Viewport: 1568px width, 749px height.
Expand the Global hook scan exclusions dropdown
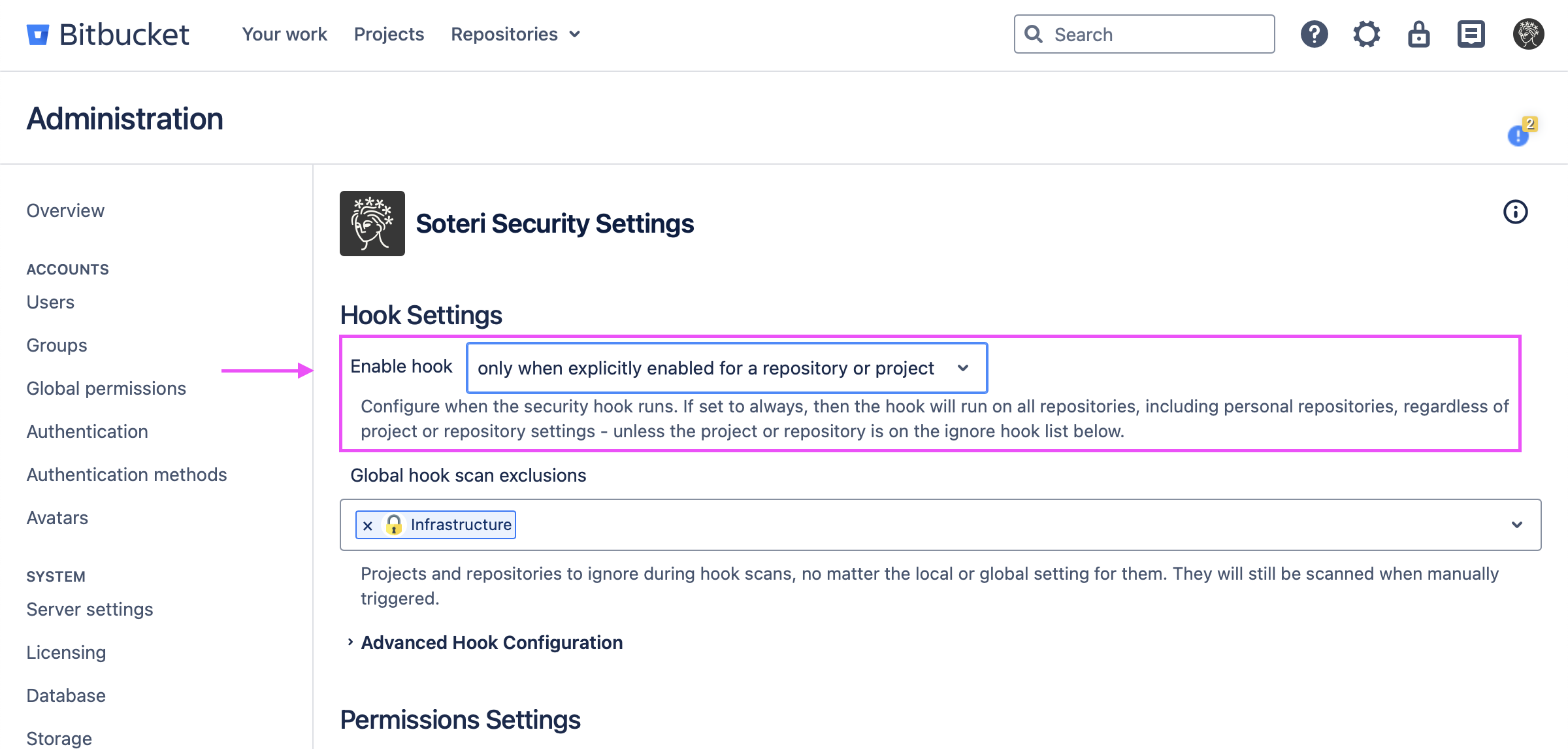(x=1516, y=525)
